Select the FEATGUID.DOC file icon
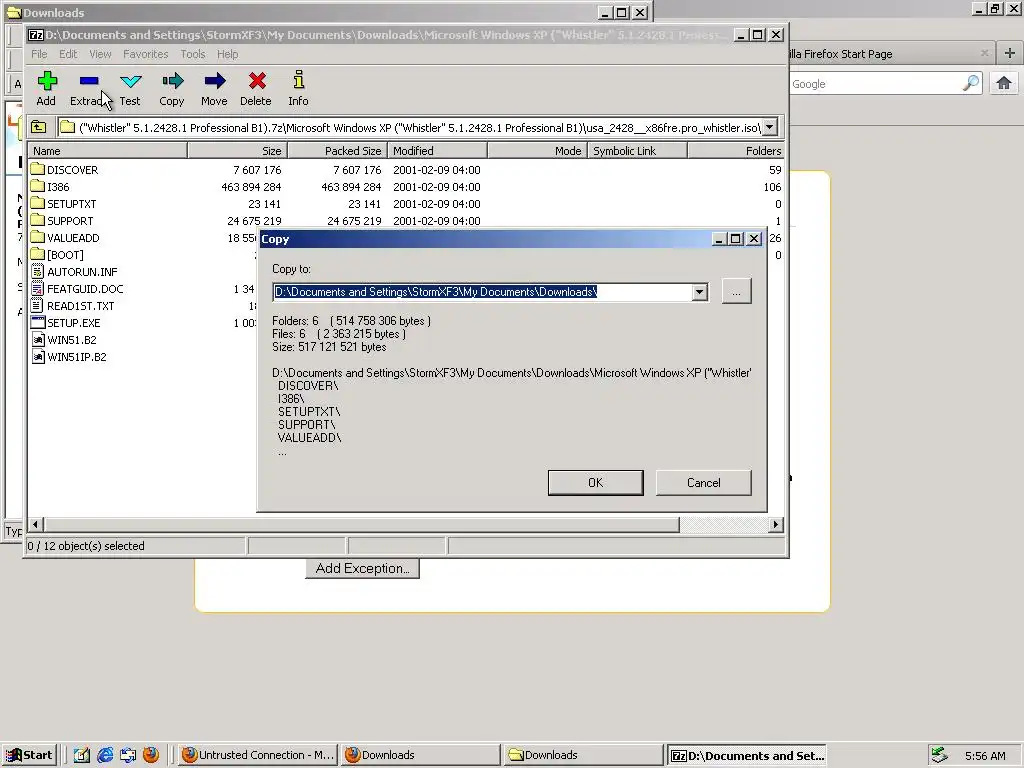This screenshot has height=768, width=1024. (38, 288)
